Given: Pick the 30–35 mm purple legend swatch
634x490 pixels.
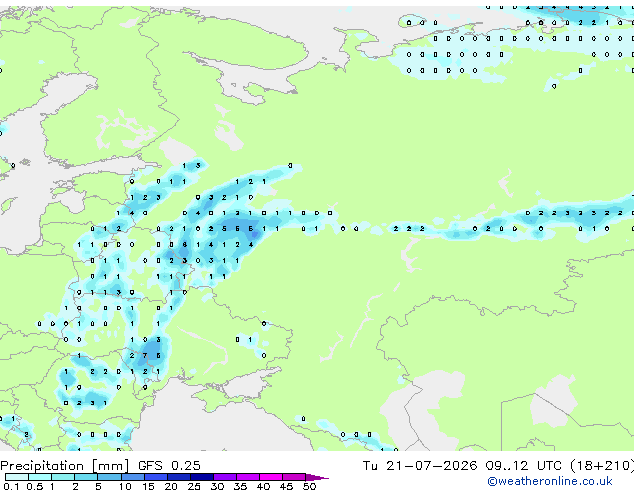Looking at the screenshot, I should pyautogui.click(x=225, y=477).
